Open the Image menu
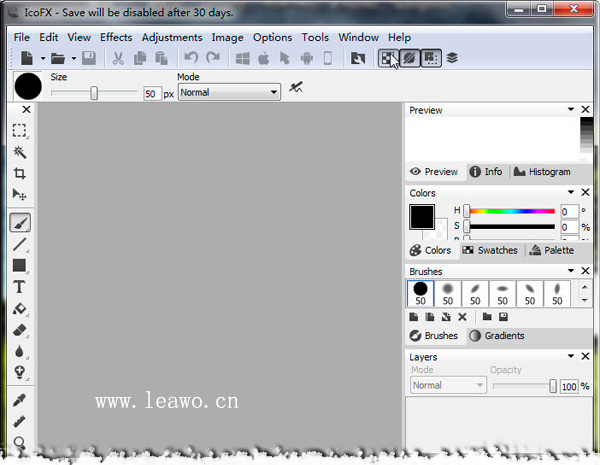The width and height of the screenshot is (600, 465). 227,37
